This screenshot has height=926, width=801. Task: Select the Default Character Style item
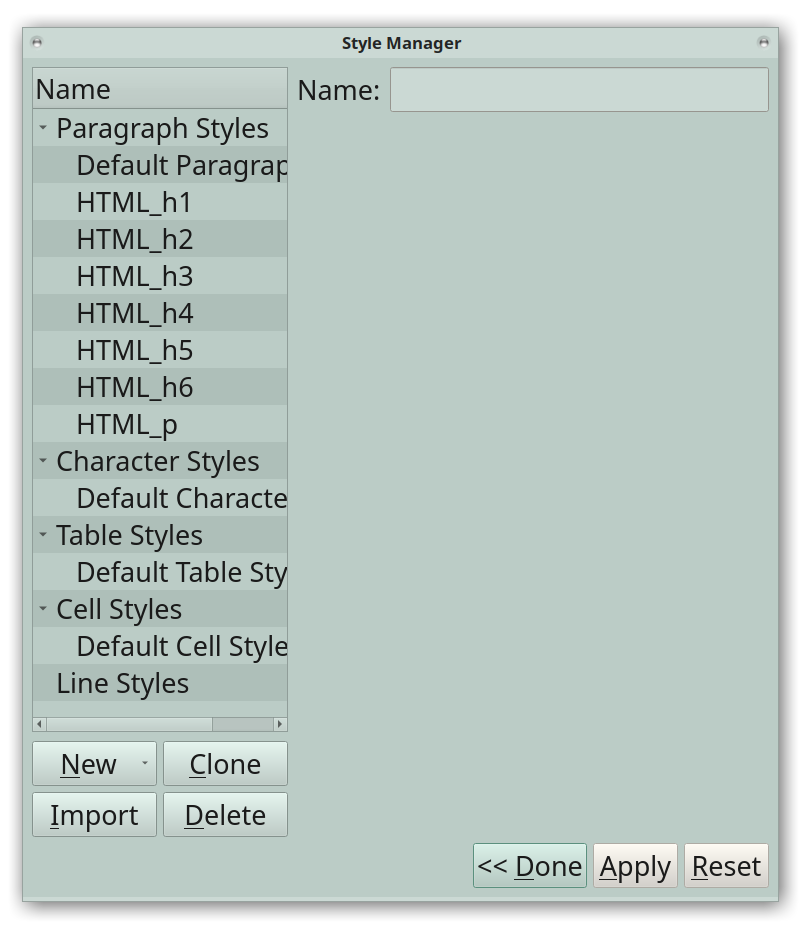(180, 498)
